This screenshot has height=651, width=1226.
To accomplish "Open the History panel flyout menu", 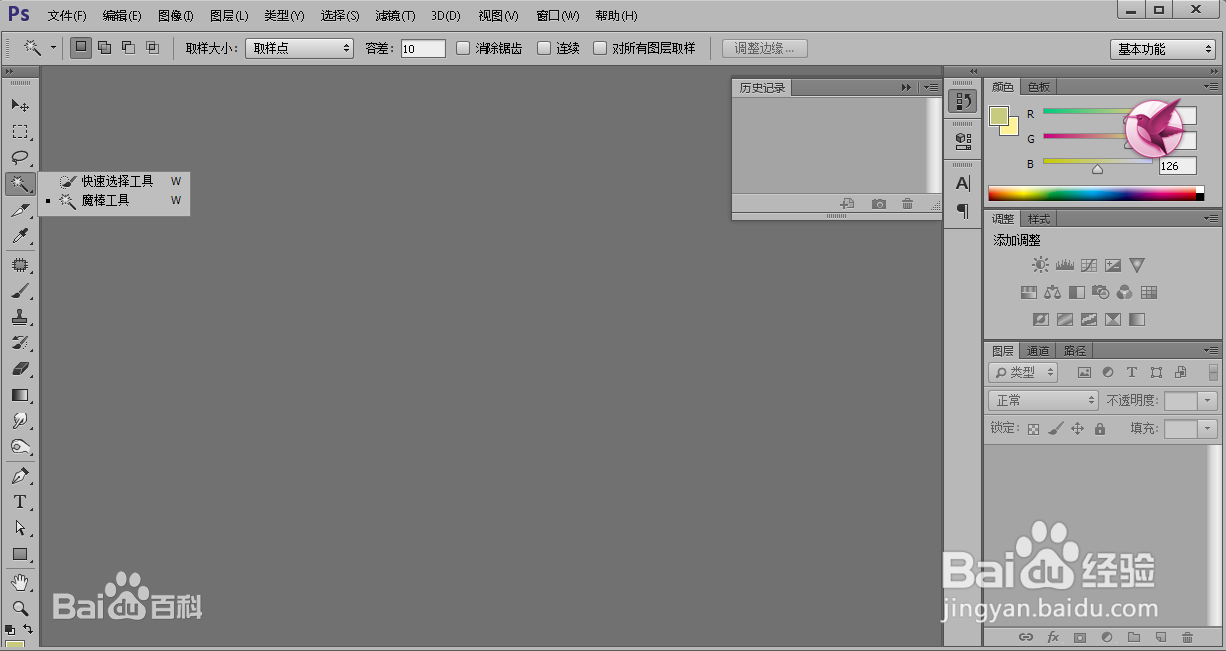I will [x=932, y=88].
